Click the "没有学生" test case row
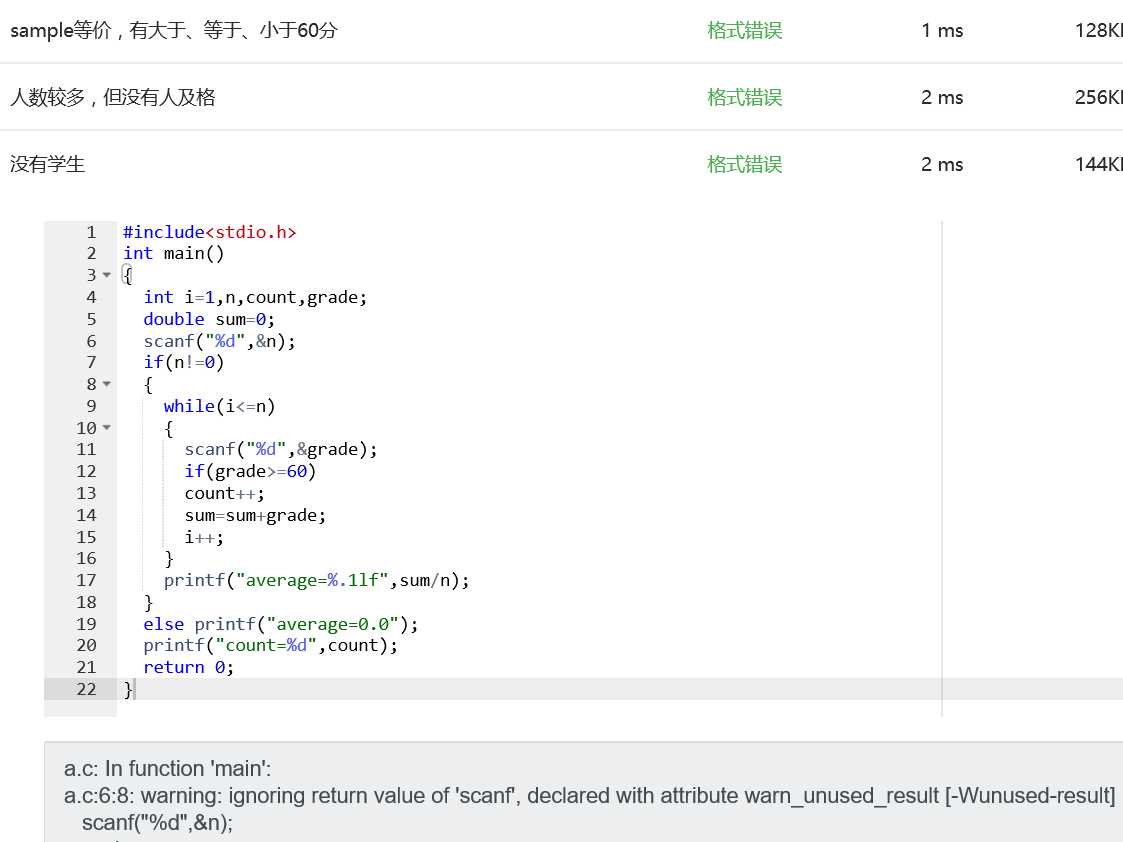Screen dimensions: 1123x842 48,164
